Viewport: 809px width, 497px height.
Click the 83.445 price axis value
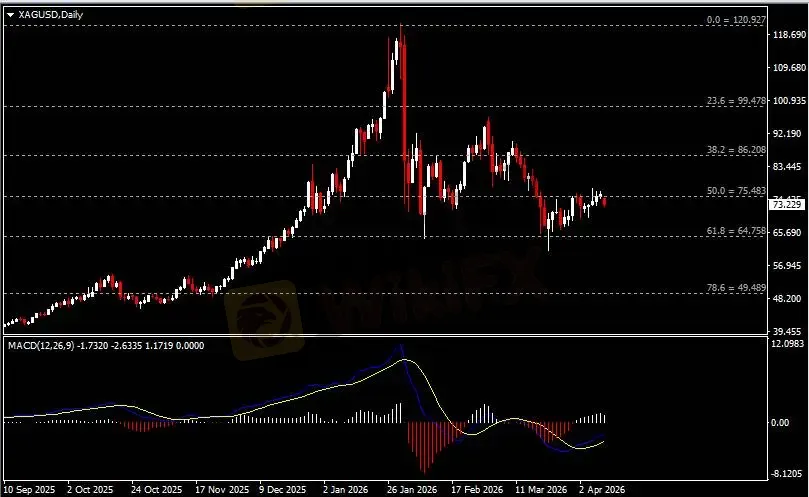(789, 167)
